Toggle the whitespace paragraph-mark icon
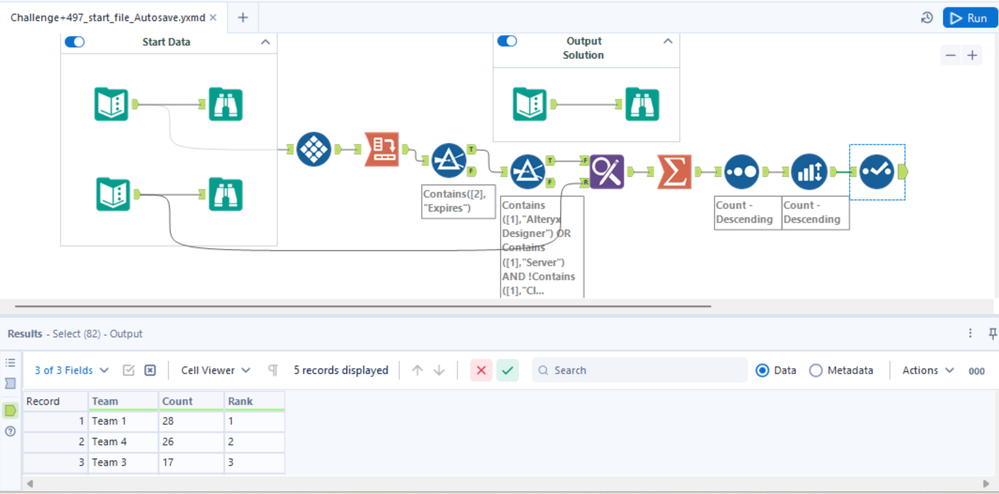Viewport: 999px width, 494px height. coord(273,370)
